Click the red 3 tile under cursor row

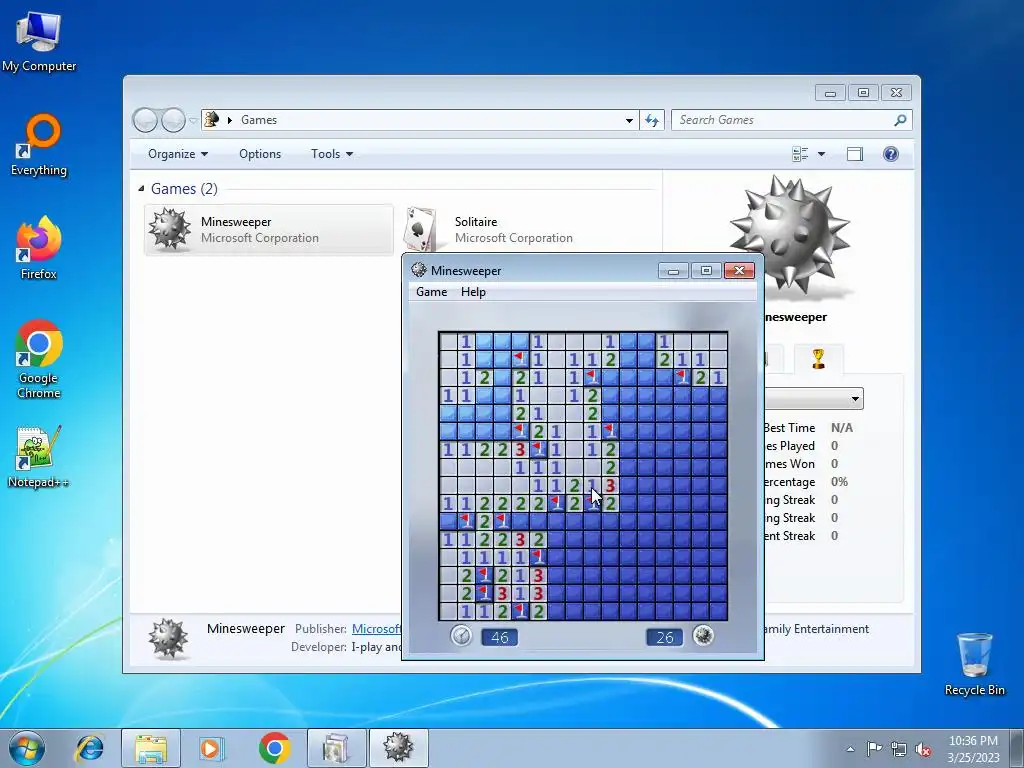click(611, 485)
